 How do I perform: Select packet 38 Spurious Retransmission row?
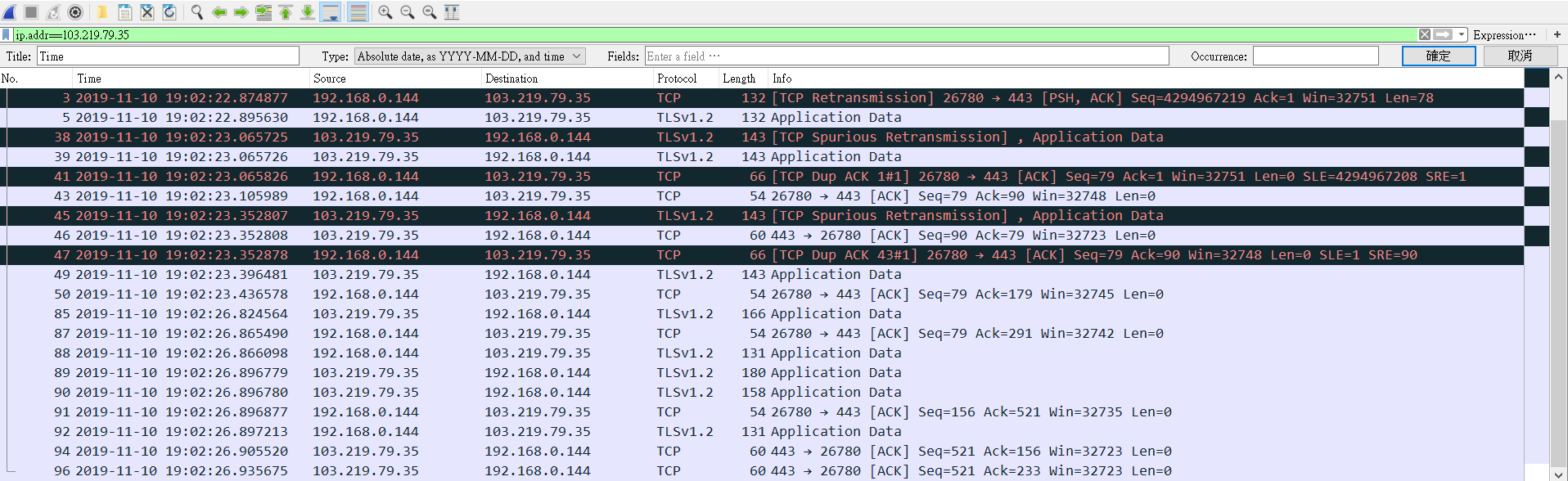762,137
